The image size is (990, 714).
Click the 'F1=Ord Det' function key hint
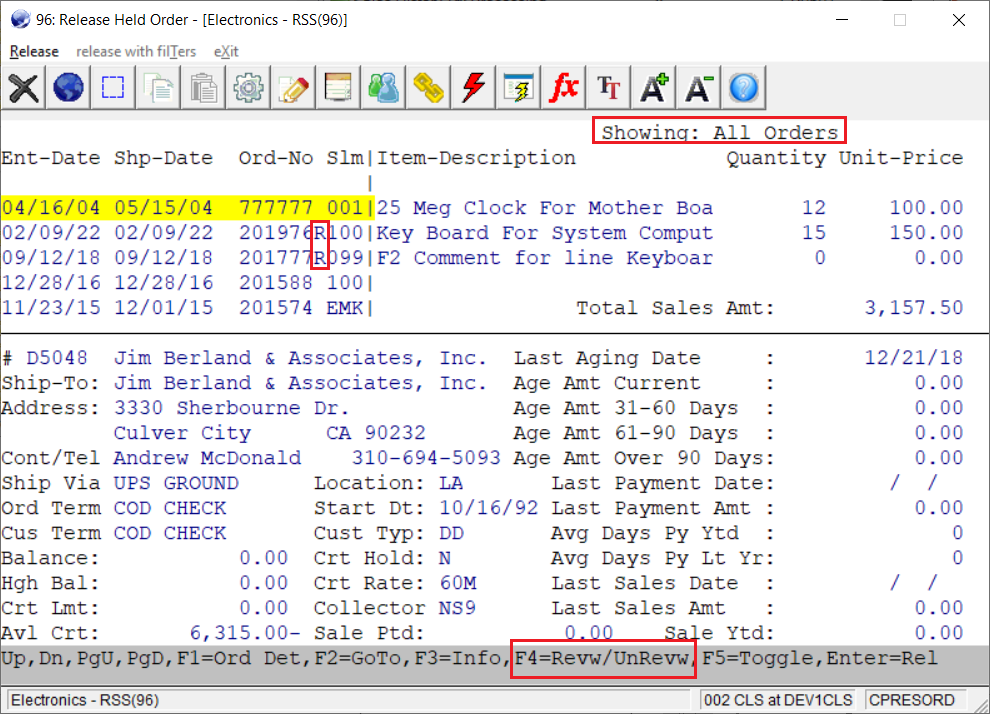coord(239,658)
